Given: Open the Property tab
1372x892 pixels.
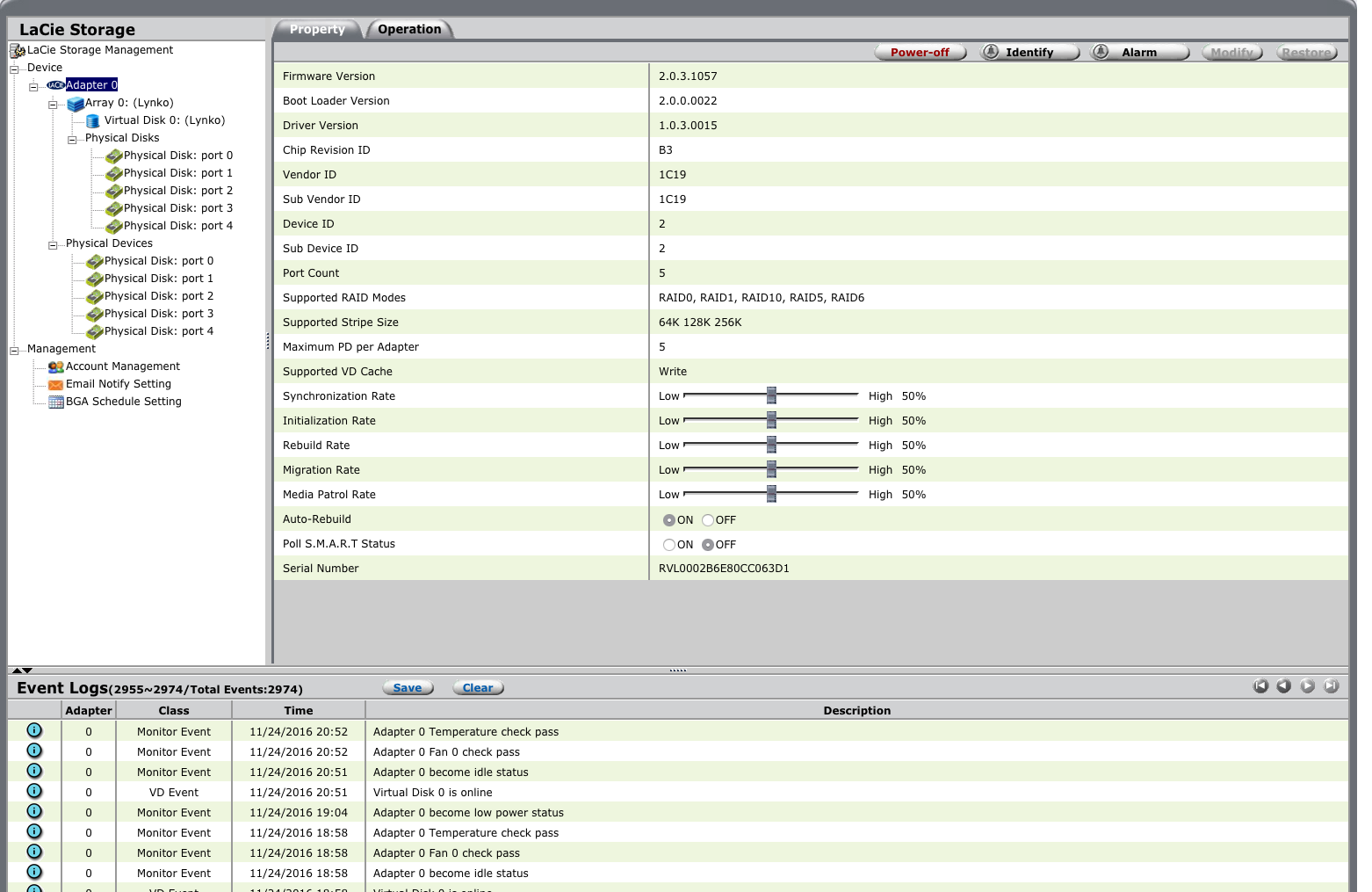Looking at the screenshot, I should [x=317, y=29].
